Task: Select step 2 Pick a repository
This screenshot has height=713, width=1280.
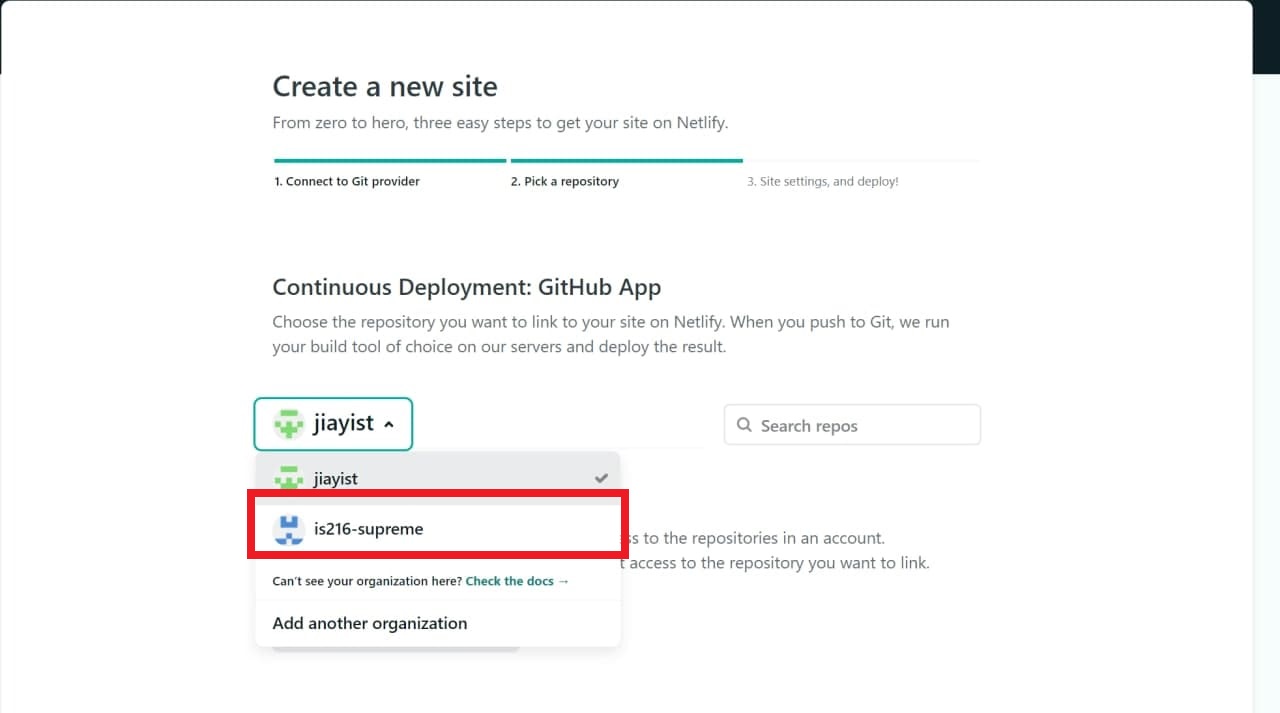Action: [x=565, y=181]
